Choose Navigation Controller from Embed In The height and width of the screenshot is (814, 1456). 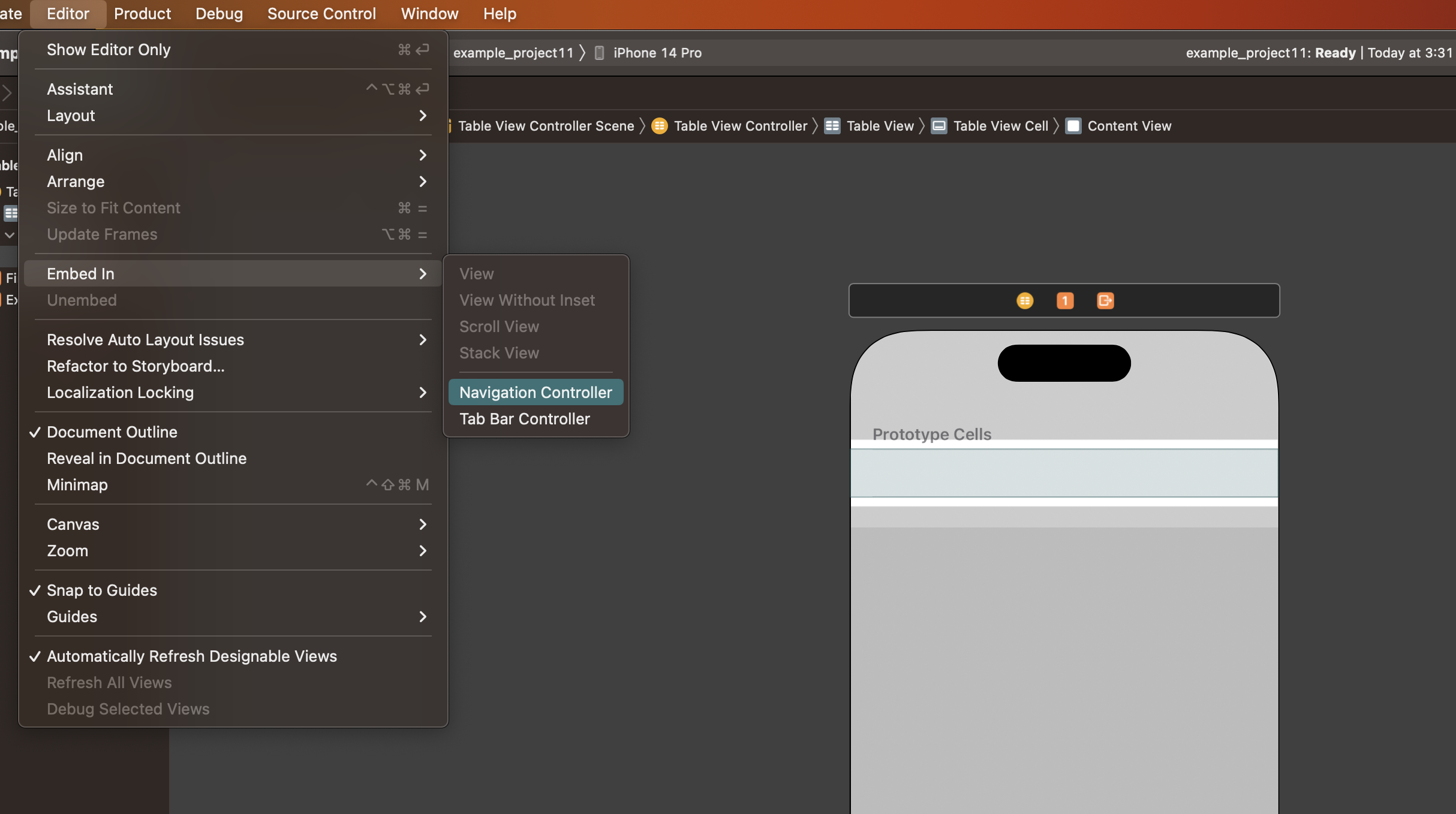536,393
